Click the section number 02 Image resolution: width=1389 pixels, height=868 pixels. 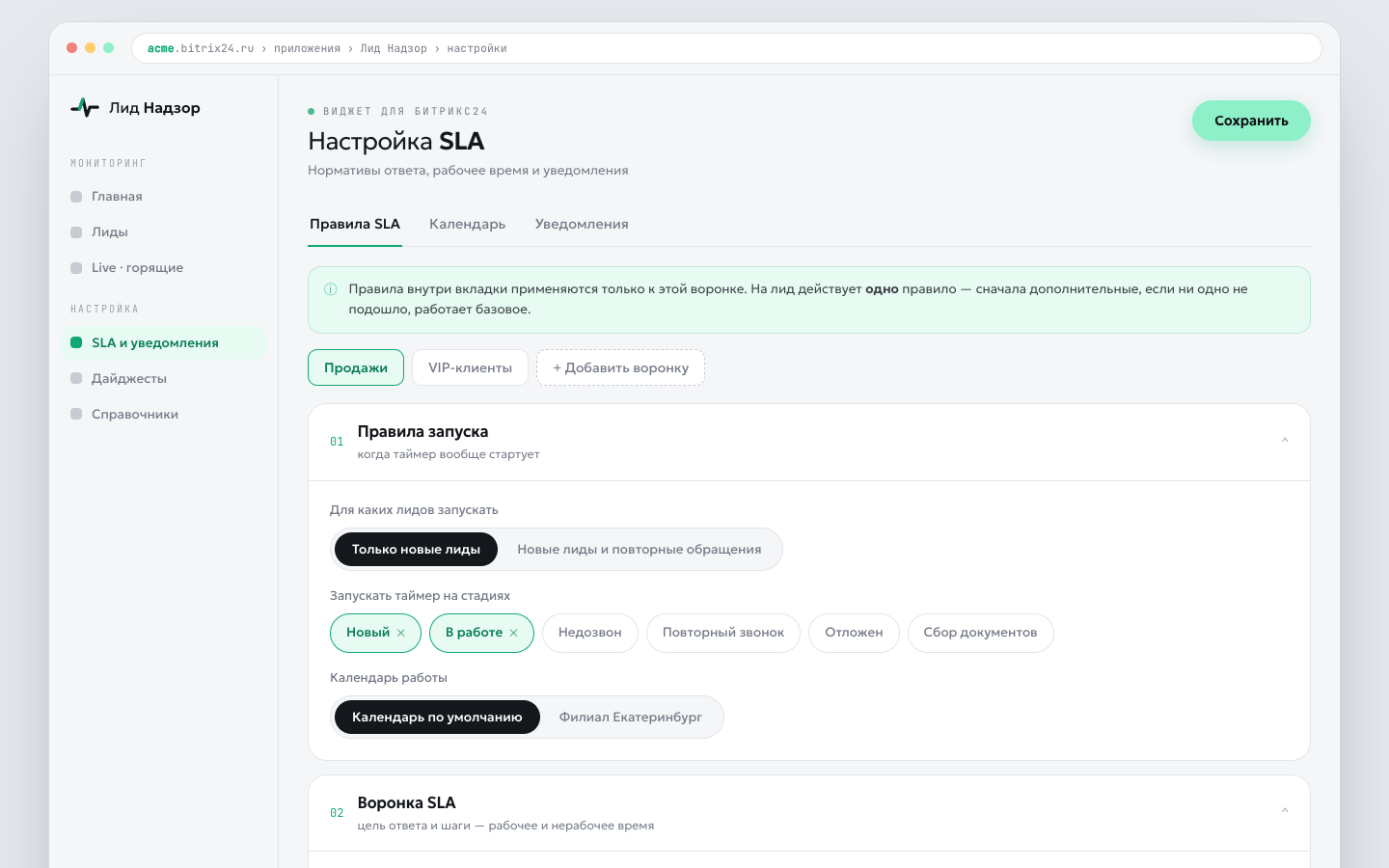coord(337,813)
